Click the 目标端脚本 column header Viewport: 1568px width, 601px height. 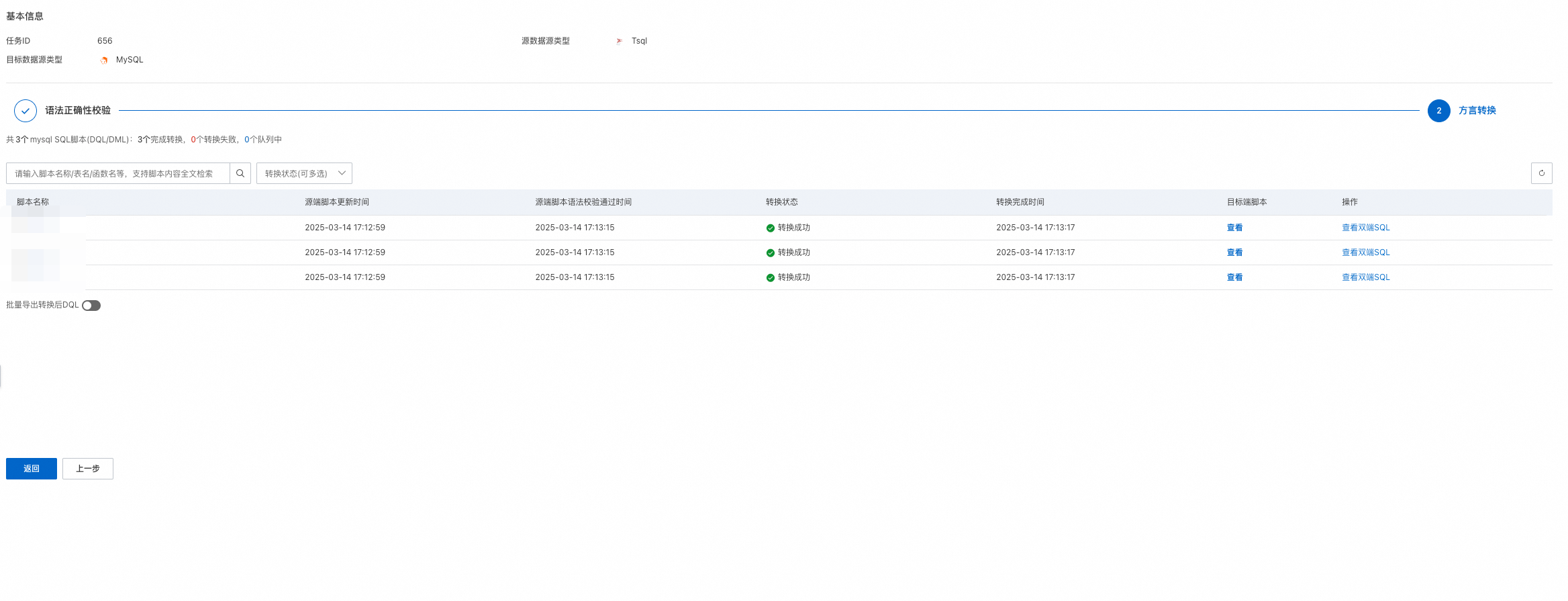1247,202
